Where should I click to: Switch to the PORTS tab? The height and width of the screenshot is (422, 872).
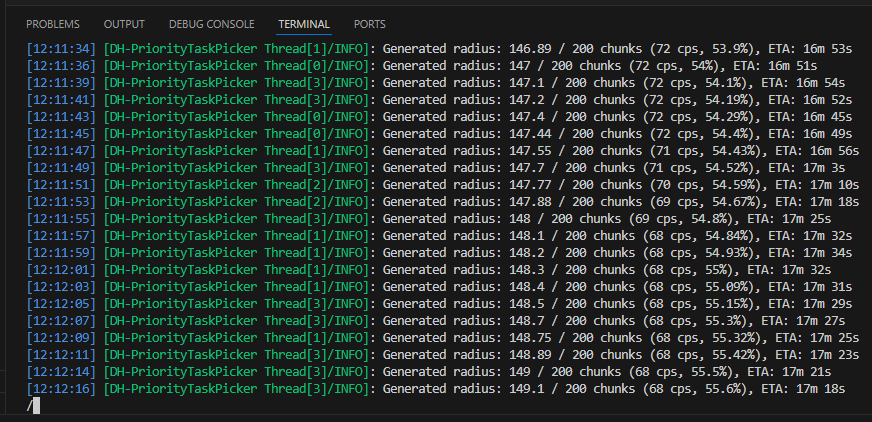pyautogui.click(x=369, y=24)
